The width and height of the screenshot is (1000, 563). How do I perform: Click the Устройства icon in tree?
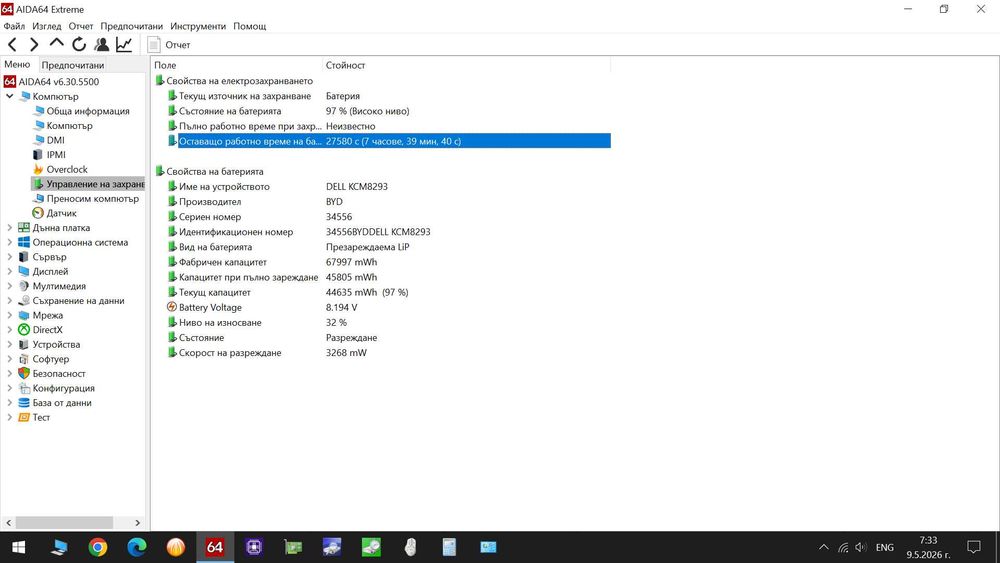tap(24, 344)
